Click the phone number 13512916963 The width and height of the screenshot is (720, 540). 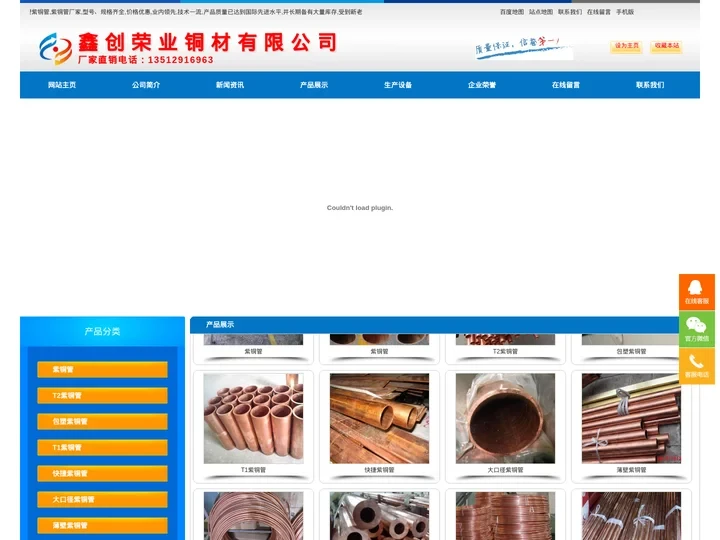pyautogui.click(x=180, y=60)
